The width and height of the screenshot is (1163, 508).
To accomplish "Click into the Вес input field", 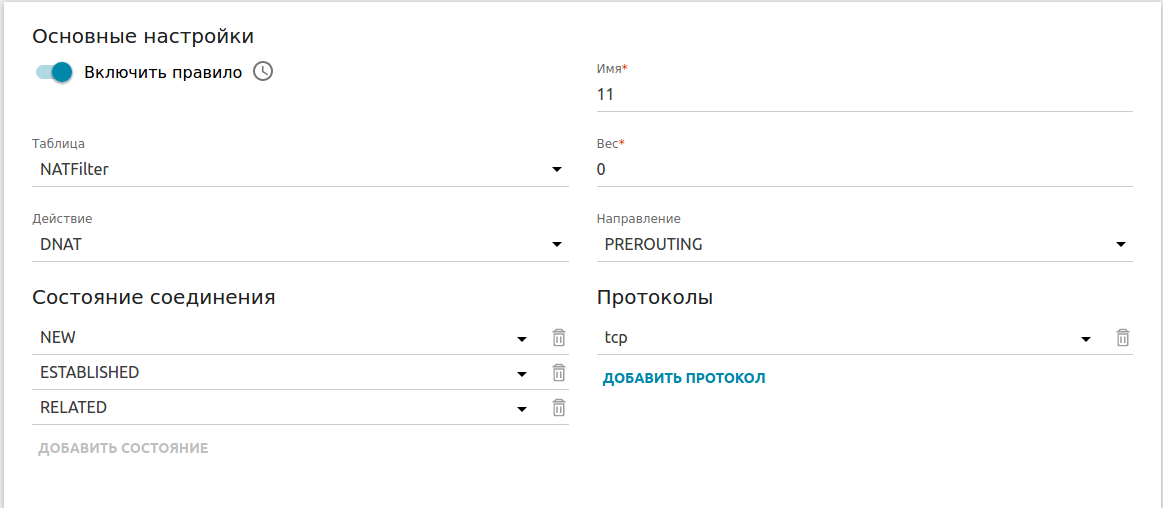I will pyautogui.click(x=864, y=170).
